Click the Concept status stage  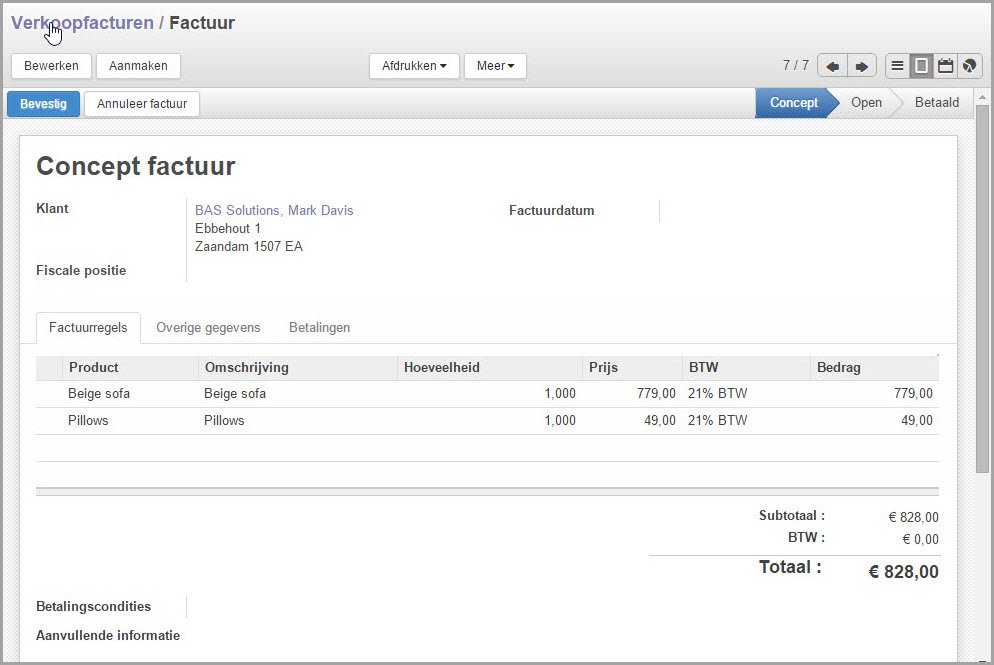(794, 103)
